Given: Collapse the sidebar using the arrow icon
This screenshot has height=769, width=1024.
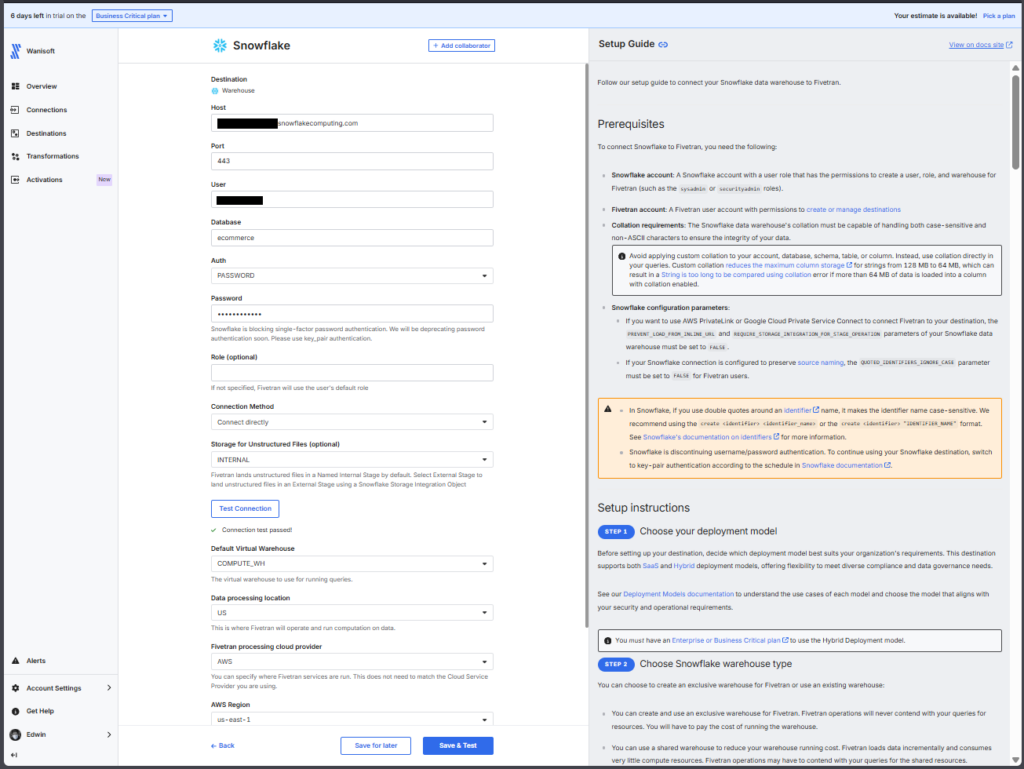Looking at the screenshot, I should click(x=14, y=755).
